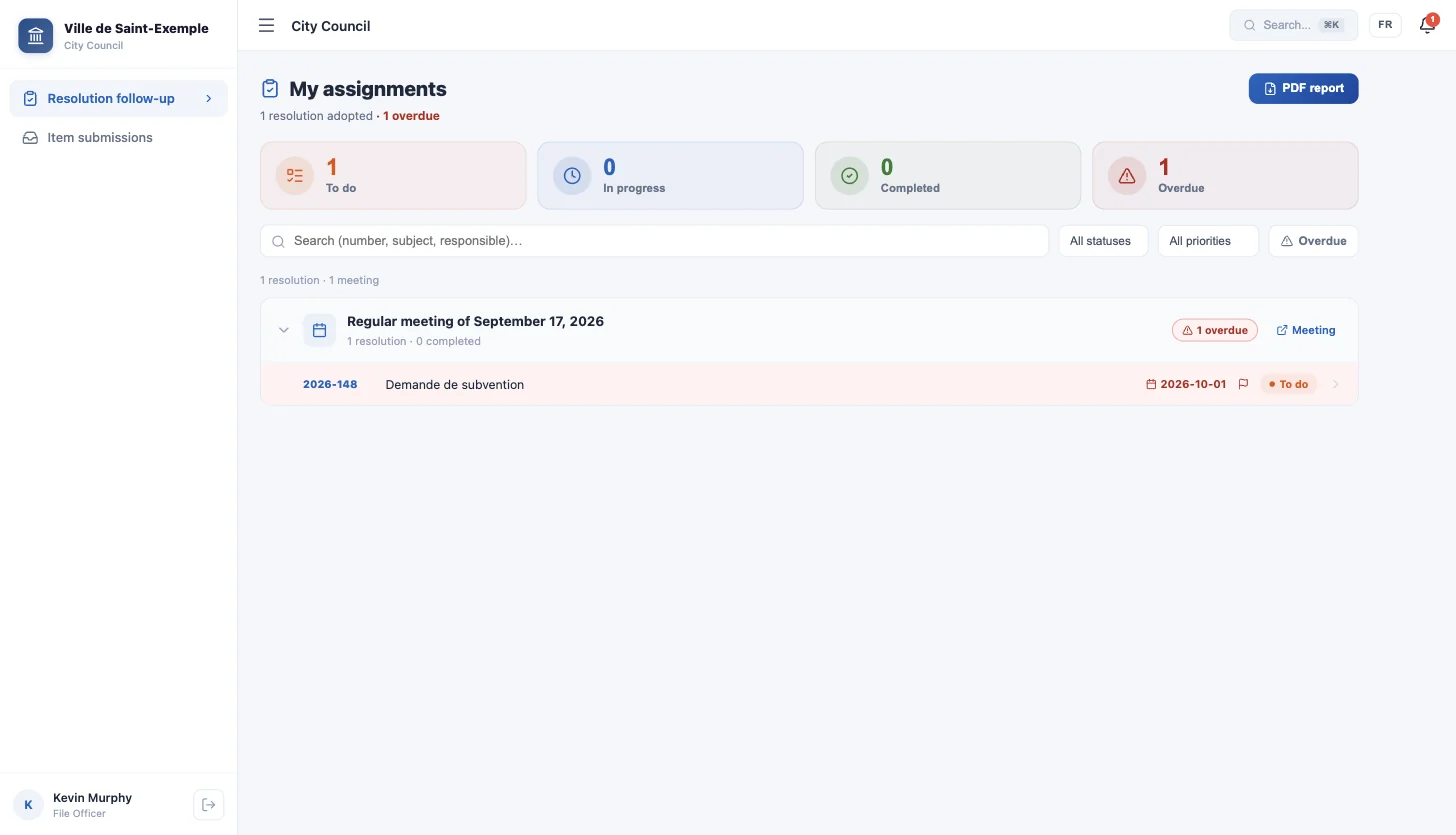Image resolution: width=1456 pixels, height=835 pixels.
Task: Click the city hall logo icon
Action: tap(36, 36)
